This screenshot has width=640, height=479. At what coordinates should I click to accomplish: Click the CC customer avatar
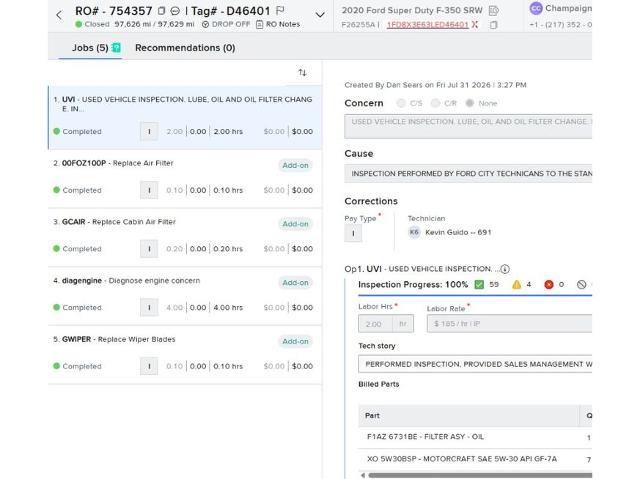tap(536, 9)
